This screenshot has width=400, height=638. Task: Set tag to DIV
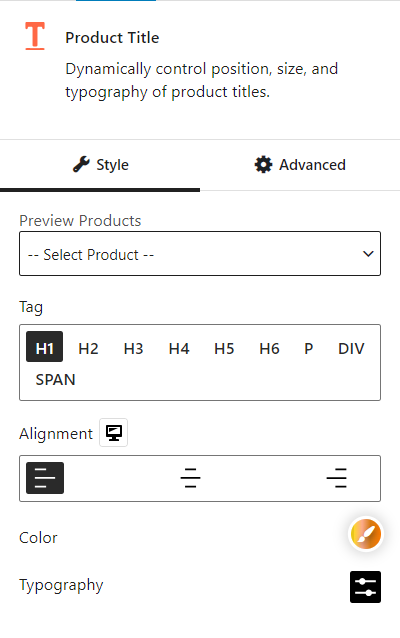pyautogui.click(x=351, y=349)
